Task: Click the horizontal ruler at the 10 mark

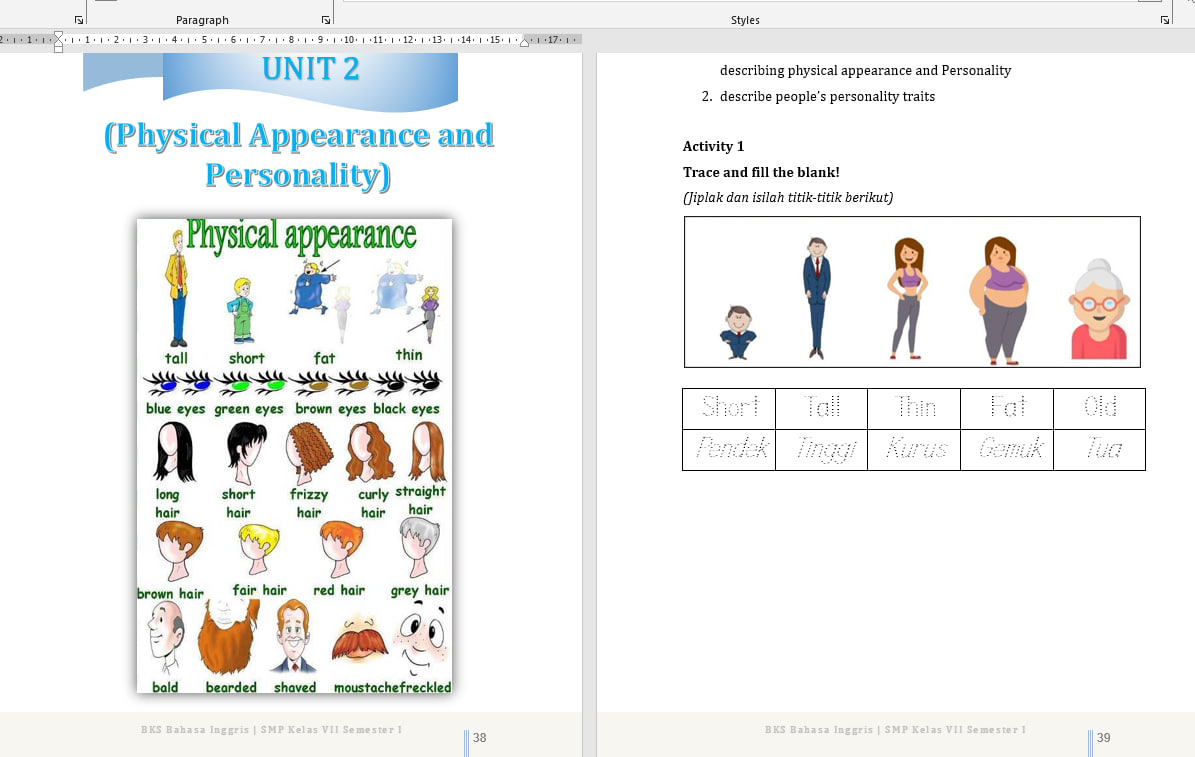Action: [349, 40]
